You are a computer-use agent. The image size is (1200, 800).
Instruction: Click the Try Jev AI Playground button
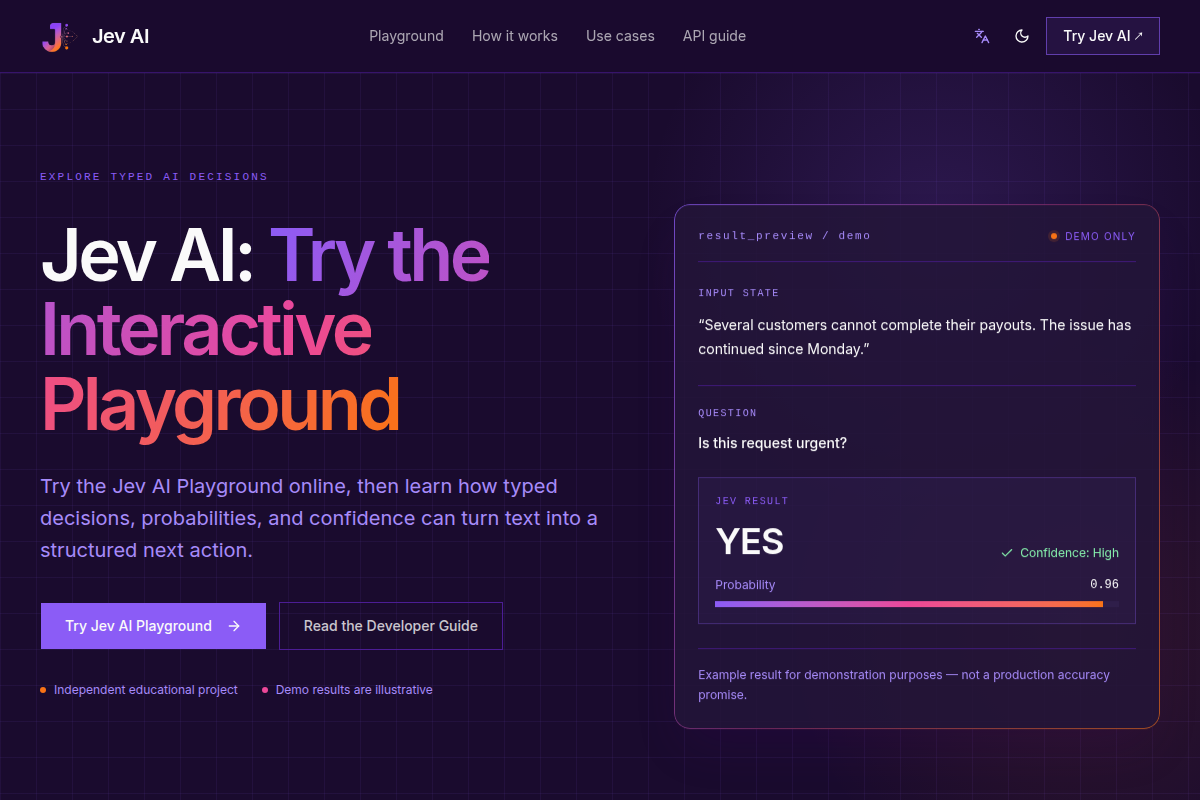pyautogui.click(x=153, y=626)
